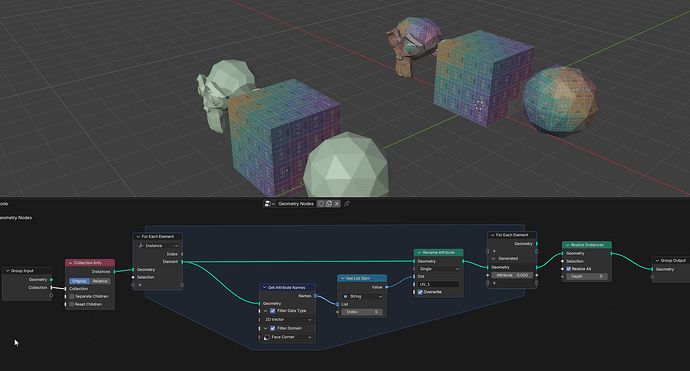
Task: Select the Relative transform space option
Action: click(x=100, y=281)
